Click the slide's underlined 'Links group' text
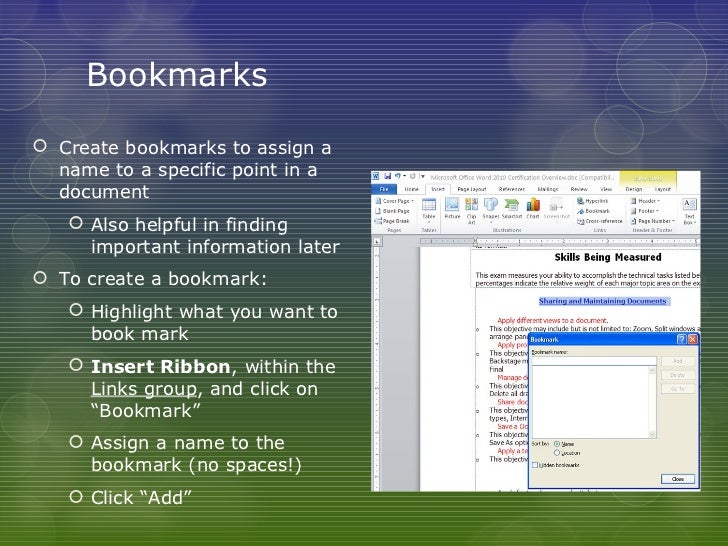This screenshot has width=728, height=546. (x=144, y=389)
